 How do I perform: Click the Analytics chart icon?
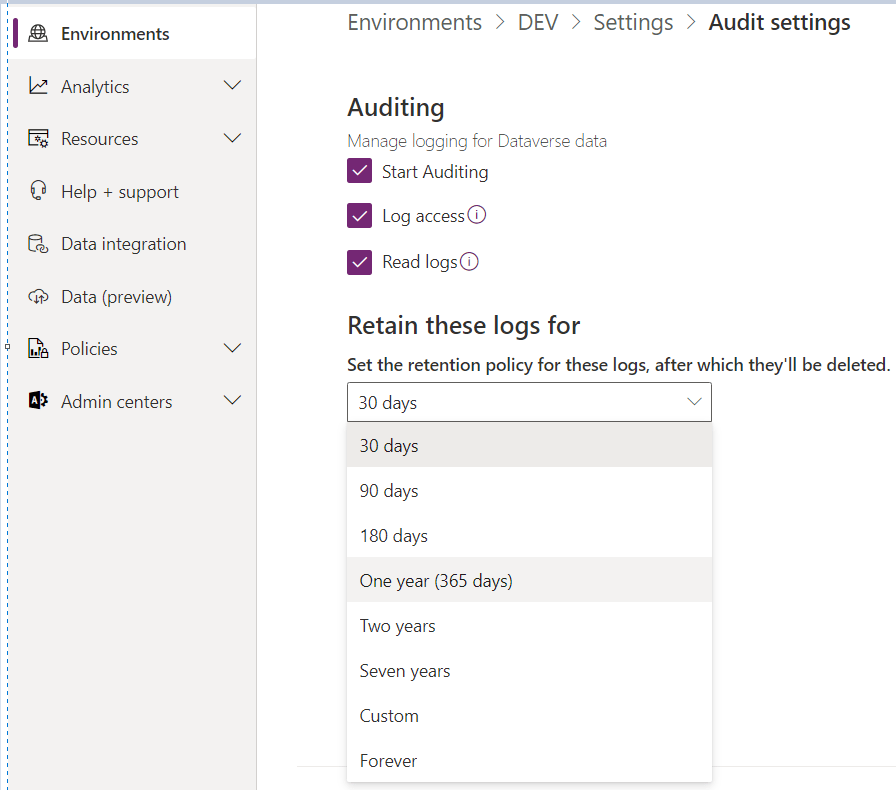38,87
